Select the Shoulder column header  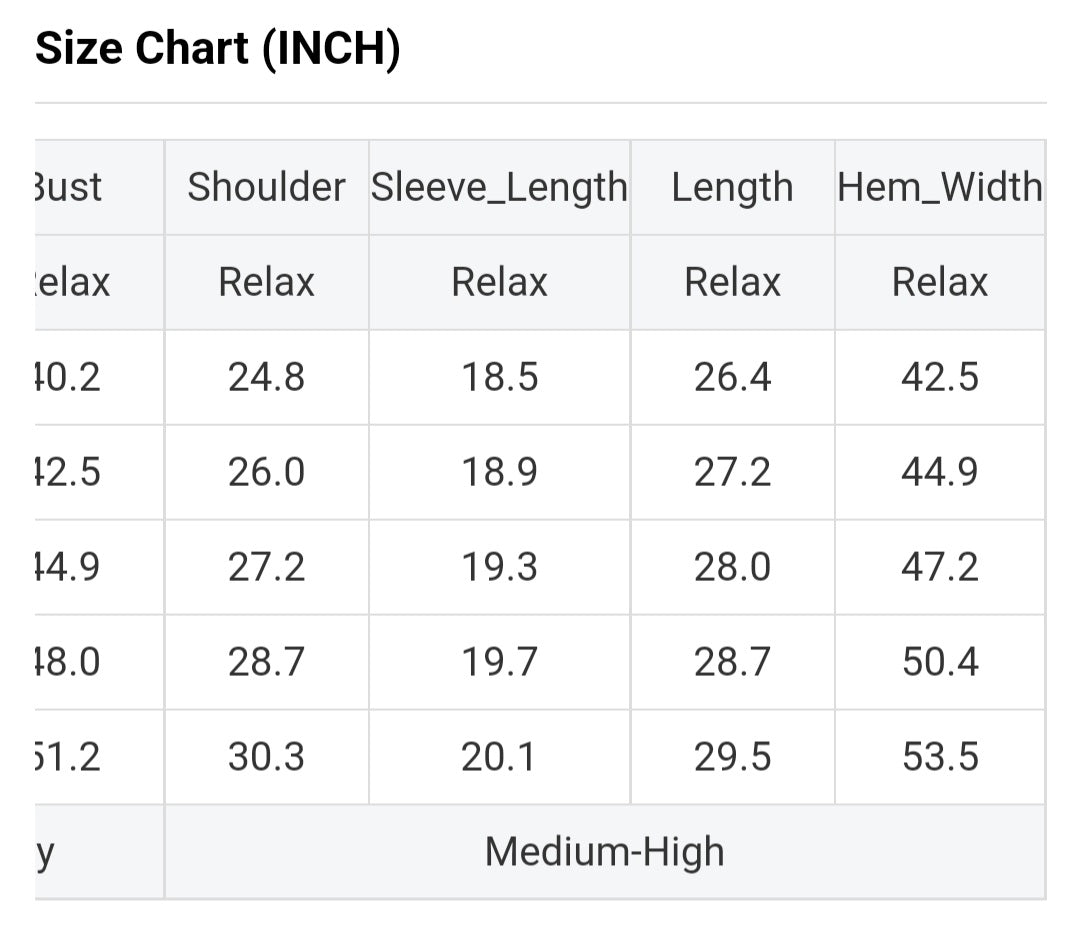click(x=266, y=187)
